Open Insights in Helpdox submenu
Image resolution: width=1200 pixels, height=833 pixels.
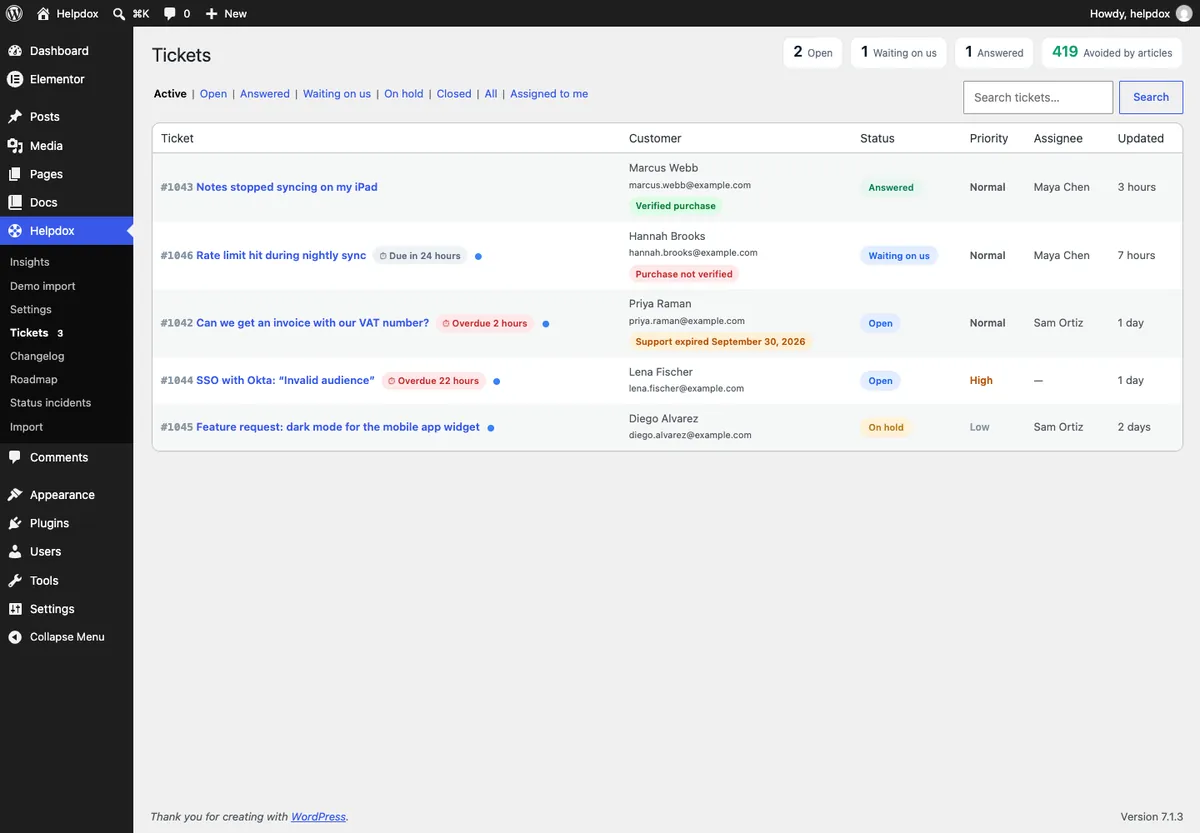(x=30, y=262)
